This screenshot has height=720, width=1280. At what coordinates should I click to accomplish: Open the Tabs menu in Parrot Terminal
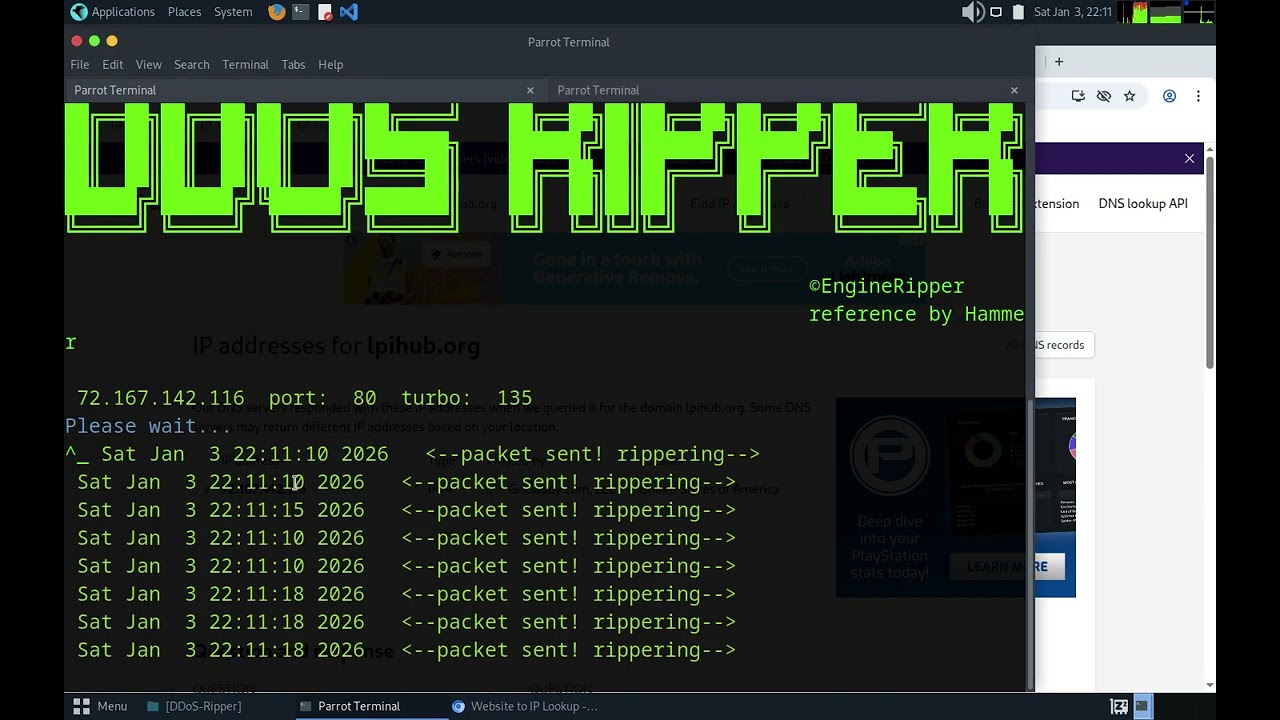293,64
